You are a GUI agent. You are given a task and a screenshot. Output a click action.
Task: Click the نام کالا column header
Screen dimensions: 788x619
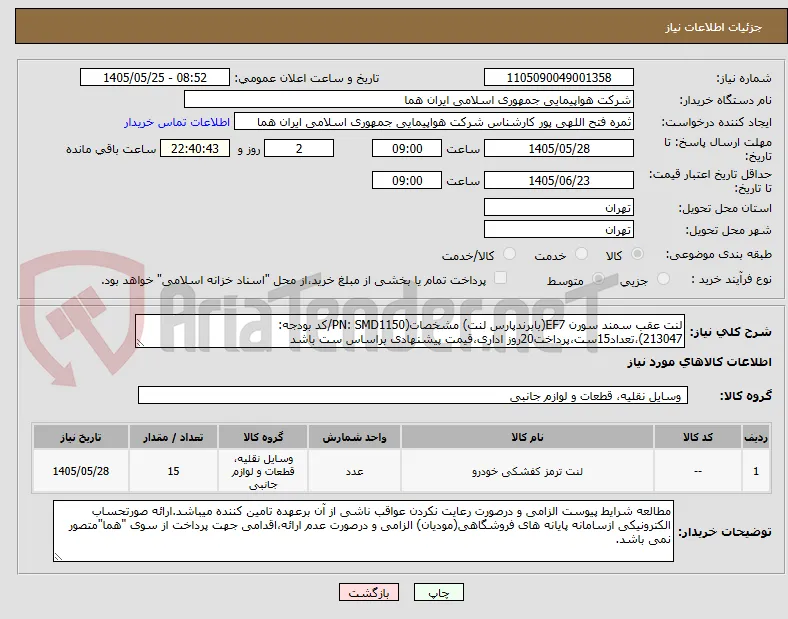(x=527, y=437)
